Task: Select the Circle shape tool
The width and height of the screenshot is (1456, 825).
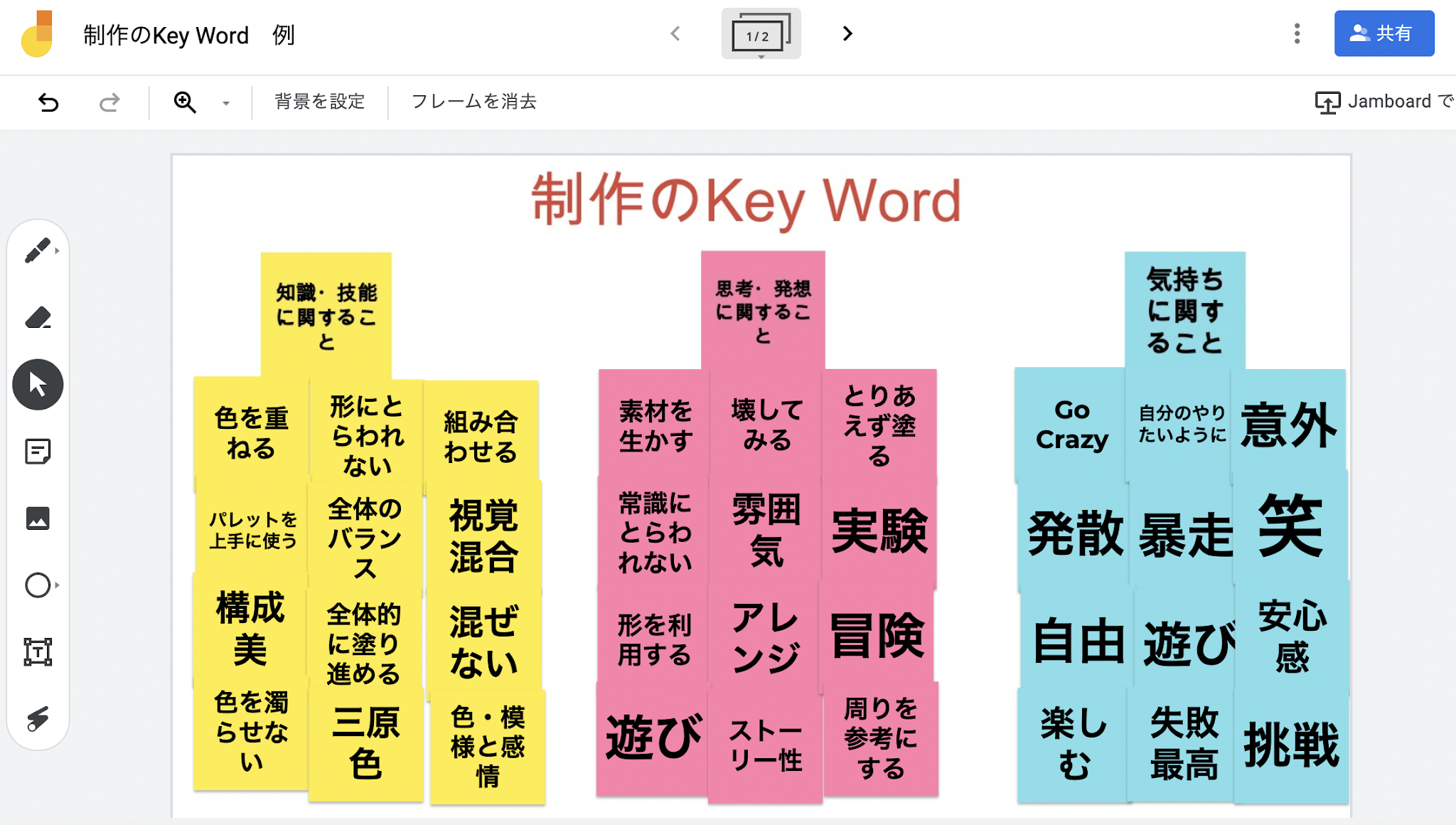Action: 38,585
